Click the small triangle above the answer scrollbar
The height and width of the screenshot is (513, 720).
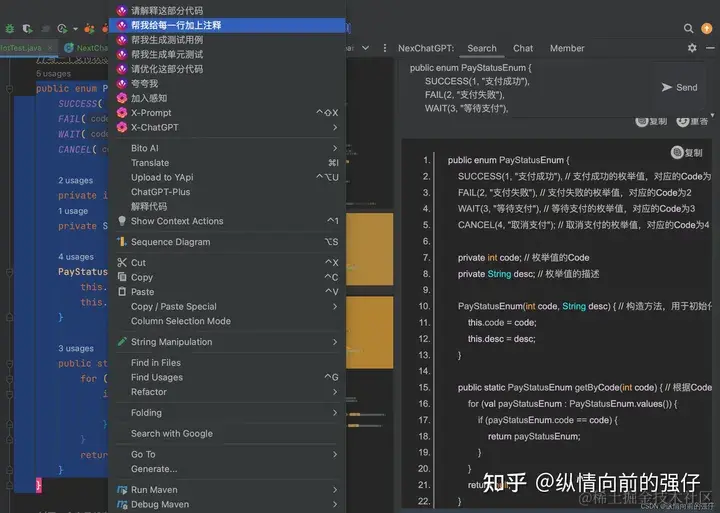click(x=713, y=115)
